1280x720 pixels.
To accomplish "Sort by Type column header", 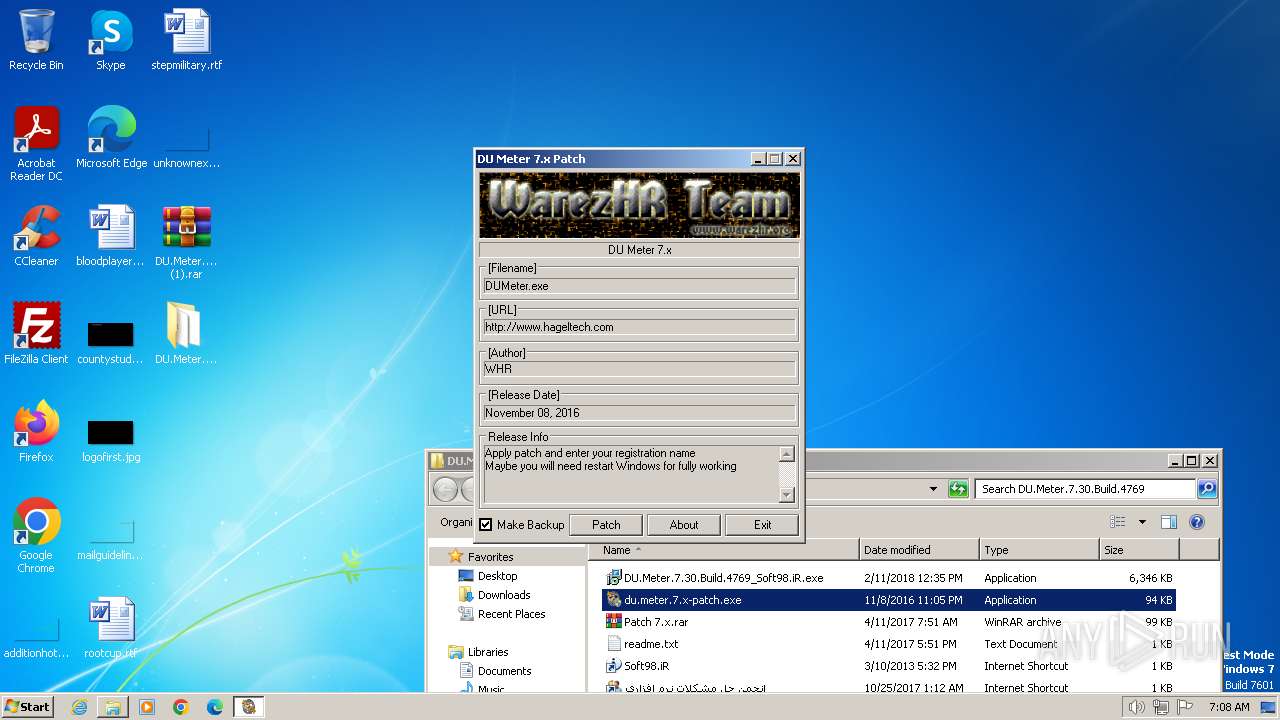I will click(1039, 550).
